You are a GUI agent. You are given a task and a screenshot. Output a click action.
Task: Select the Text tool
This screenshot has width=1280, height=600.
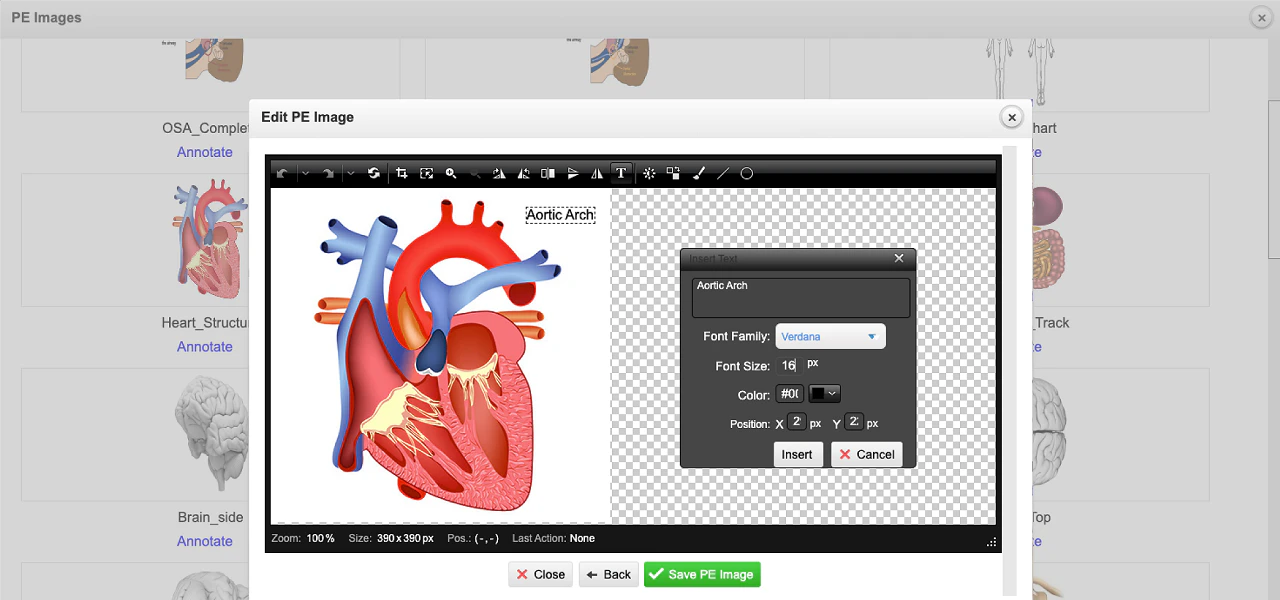pyautogui.click(x=621, y=173)
